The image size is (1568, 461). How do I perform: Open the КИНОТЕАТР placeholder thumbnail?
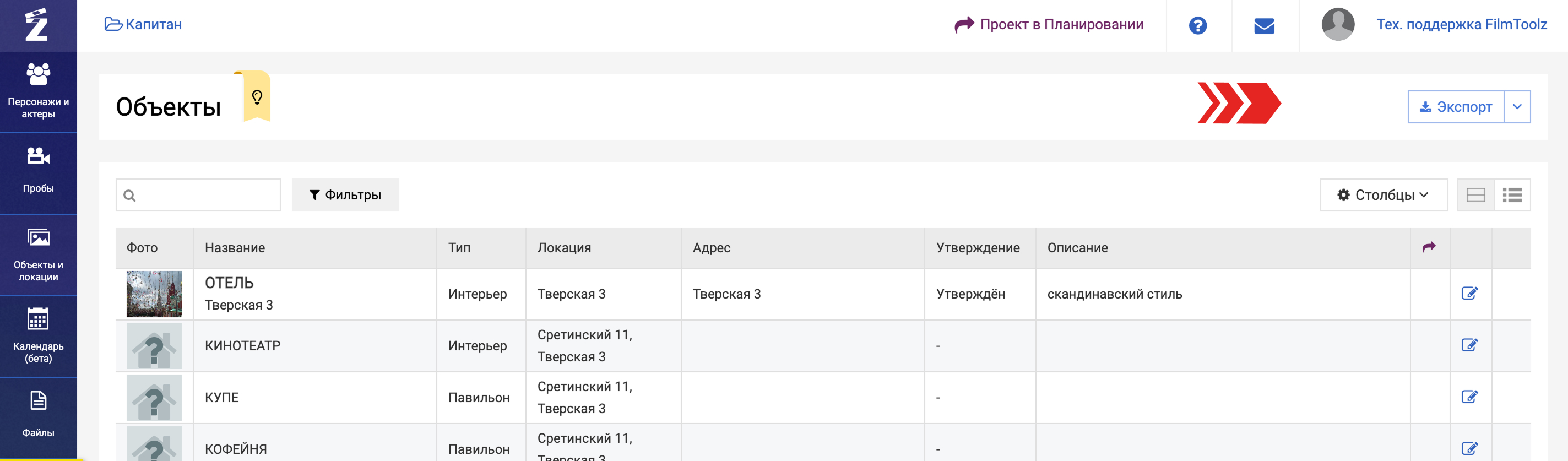(x=154, y=346)
